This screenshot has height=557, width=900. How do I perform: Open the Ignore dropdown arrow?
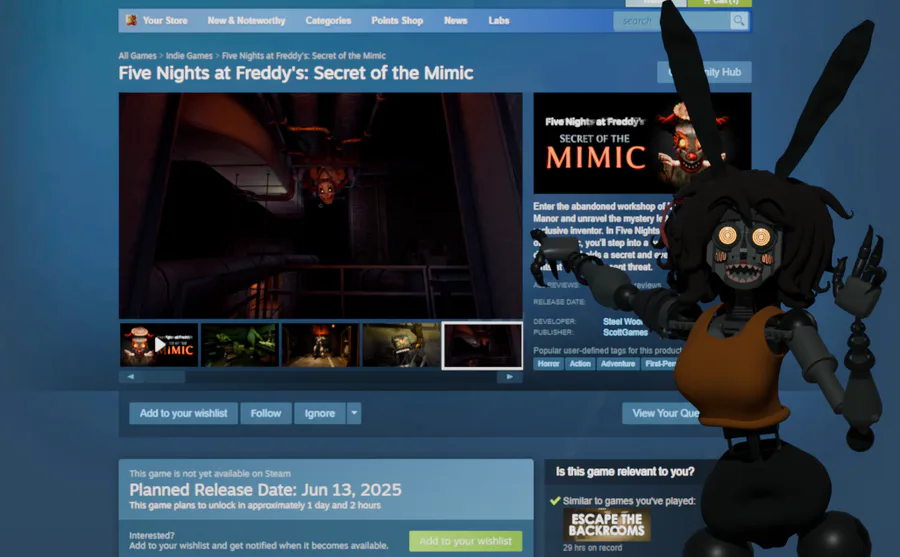354,413
